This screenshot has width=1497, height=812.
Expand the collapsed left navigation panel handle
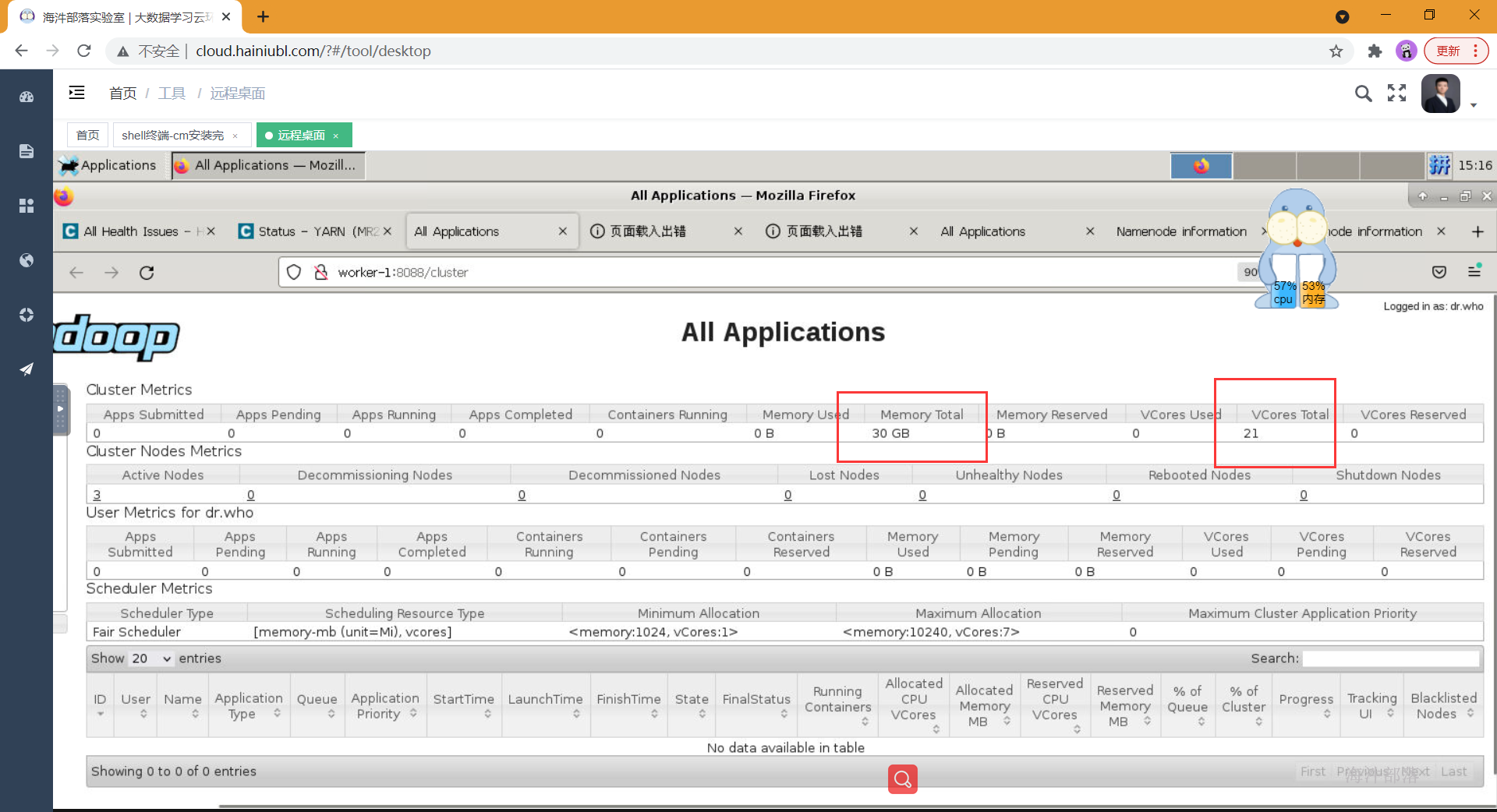point(60,408)
